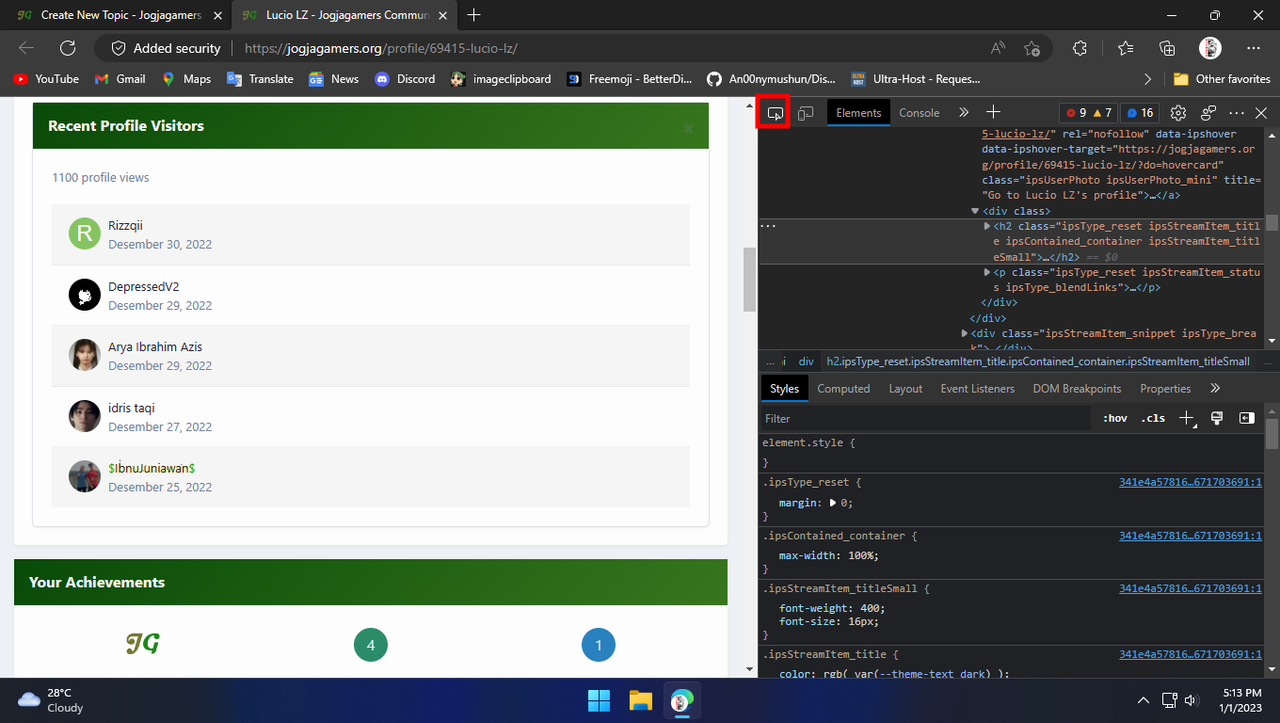Open Rizzqii's profile link
This screenshot has height=723, width=1280.
125,226
